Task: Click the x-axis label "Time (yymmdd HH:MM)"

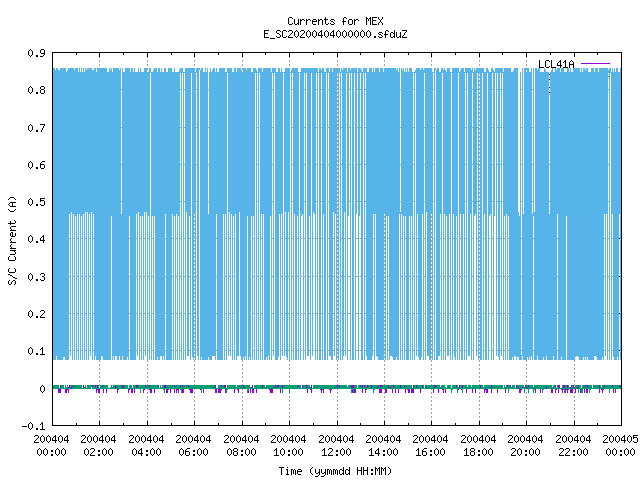Action: (x=335, y=471)
